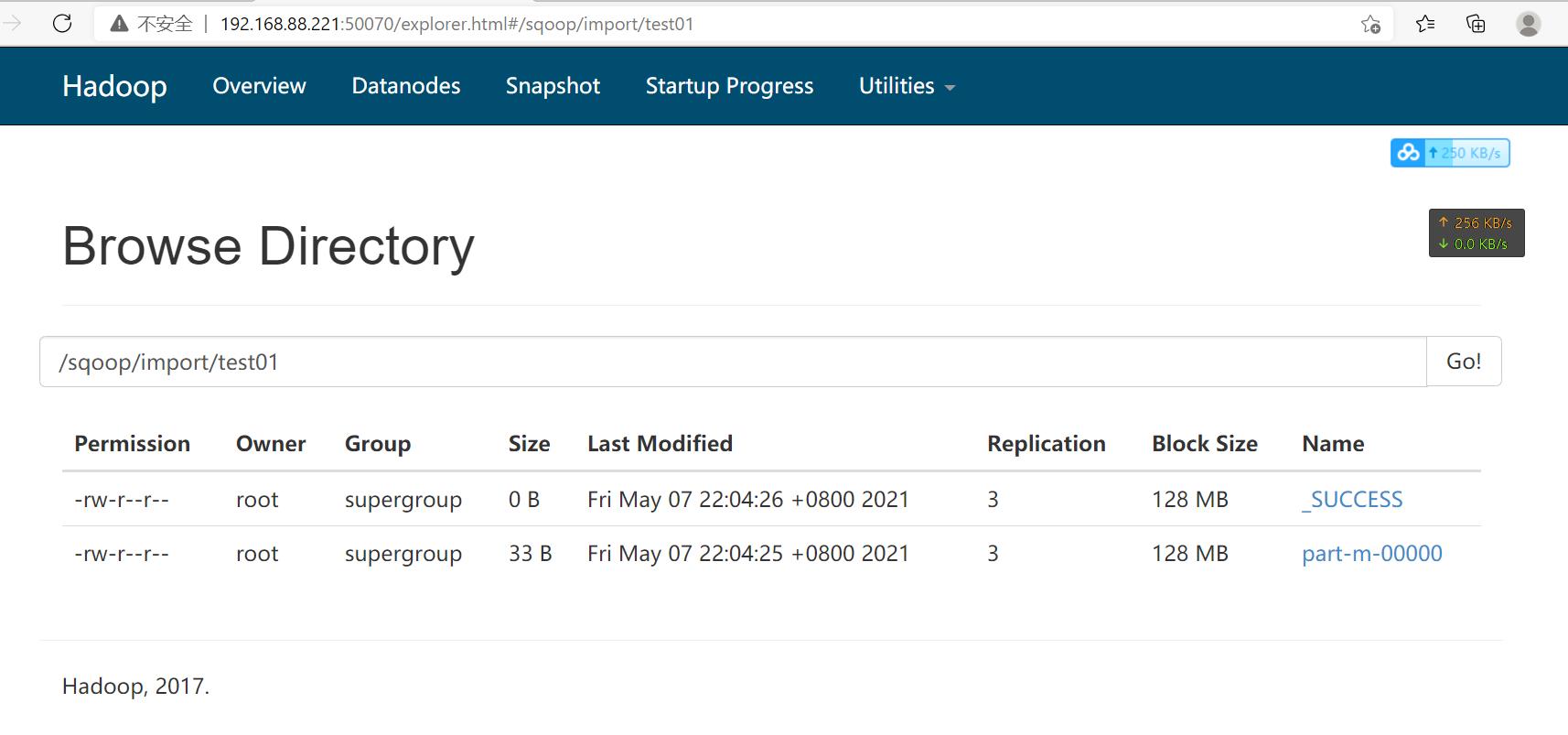Click the Hadoop brand link
This screenshot has width=1568, height=735.
tap(114, 86)
